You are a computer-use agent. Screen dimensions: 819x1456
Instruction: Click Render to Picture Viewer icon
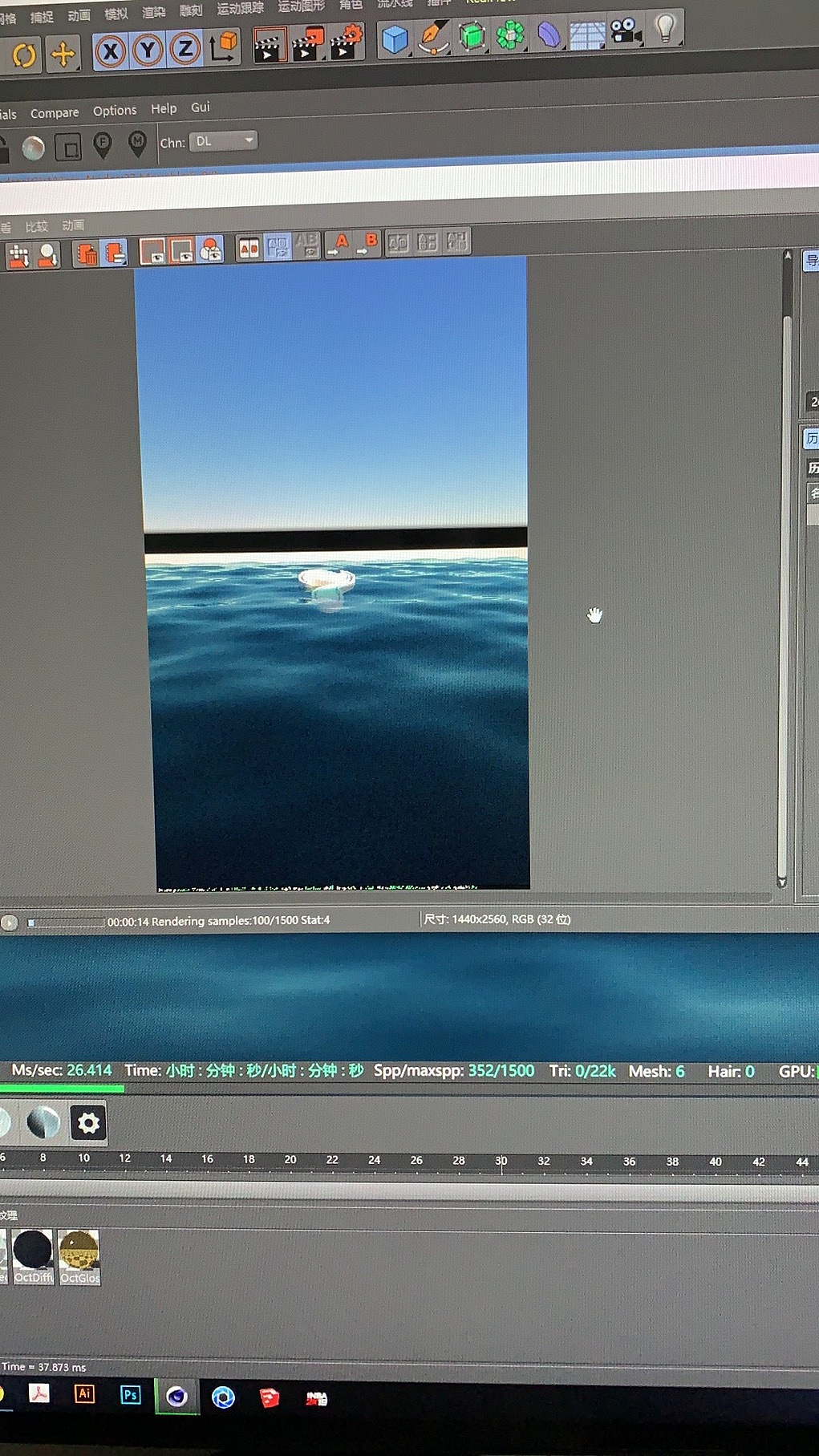click(307, 43)
